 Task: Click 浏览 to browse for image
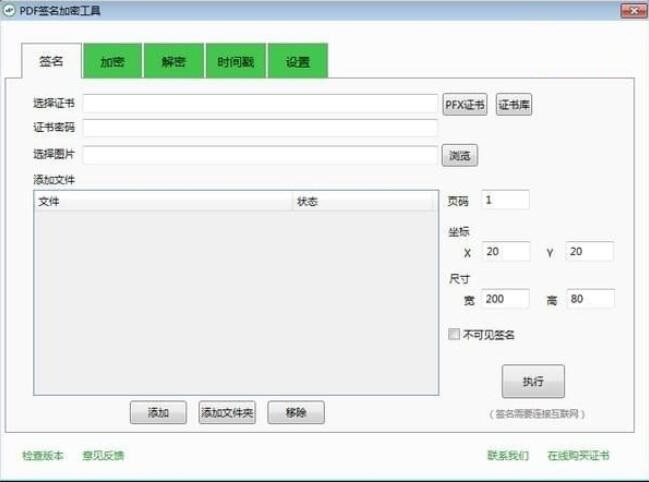pos(459,155)
